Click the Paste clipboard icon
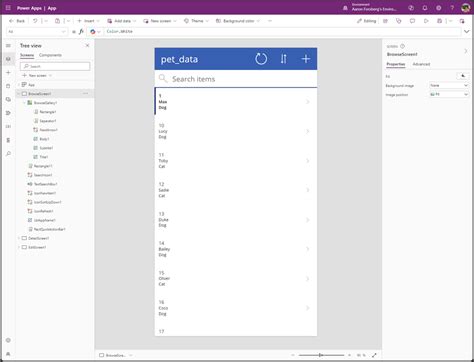The width and height of the screenshot is (474, 362). [57, 21]
